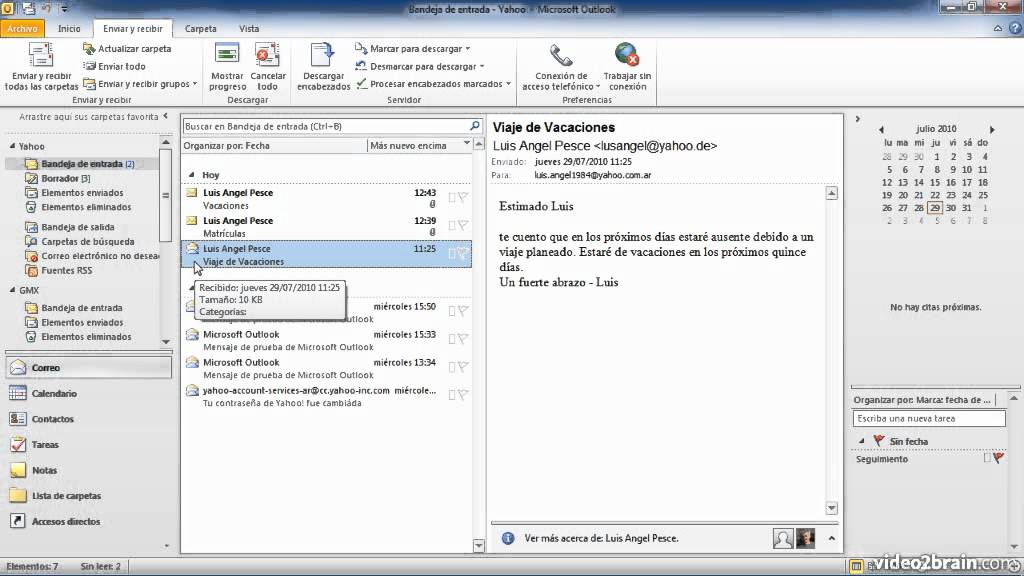Flag the yahoo-account-services message
The height and width of the screenshot is (576, 1024).
[x=463, y=394]
